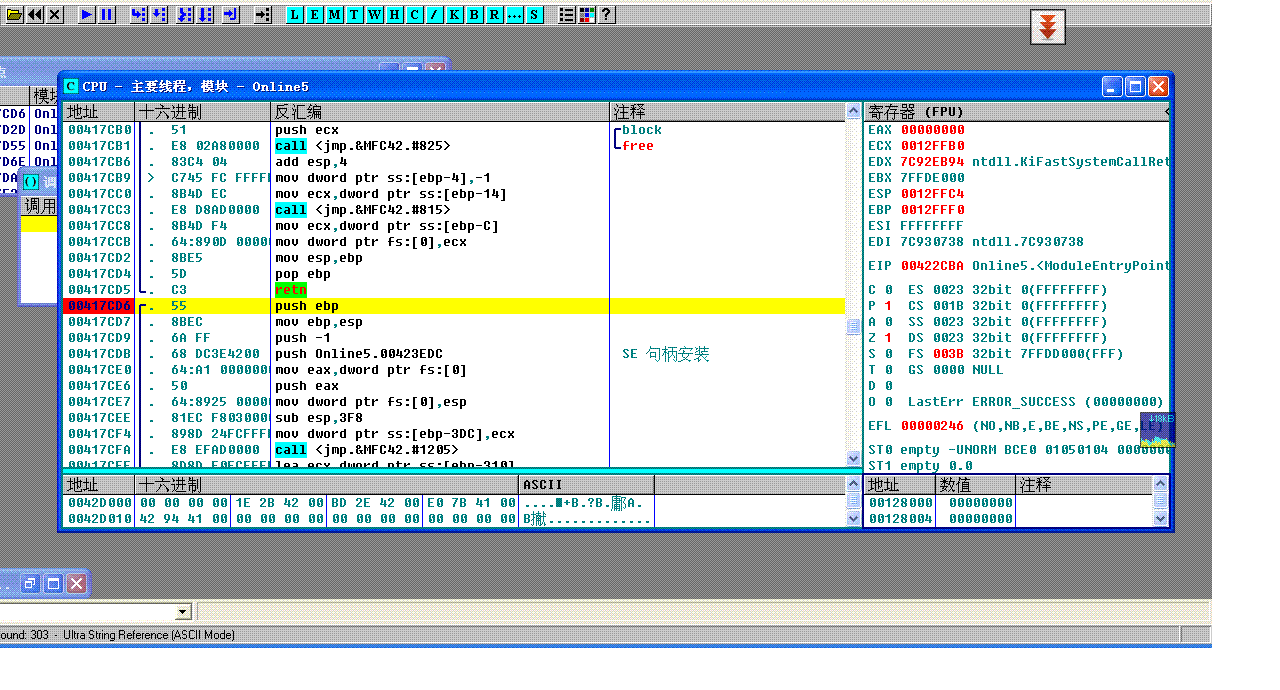
Task: Click the 地址 column header in disassembly
Action: pyautogui.click(x=99, y=112)
